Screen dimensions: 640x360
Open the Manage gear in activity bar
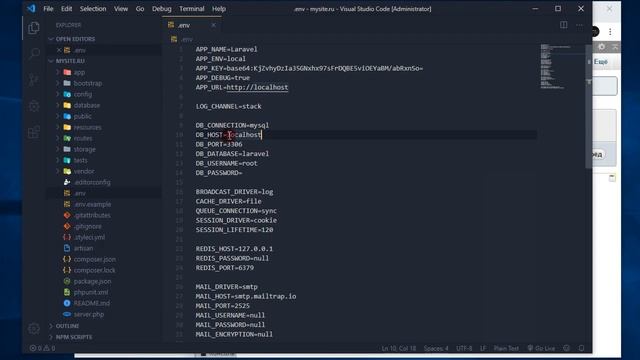click(x=34, y=328)
